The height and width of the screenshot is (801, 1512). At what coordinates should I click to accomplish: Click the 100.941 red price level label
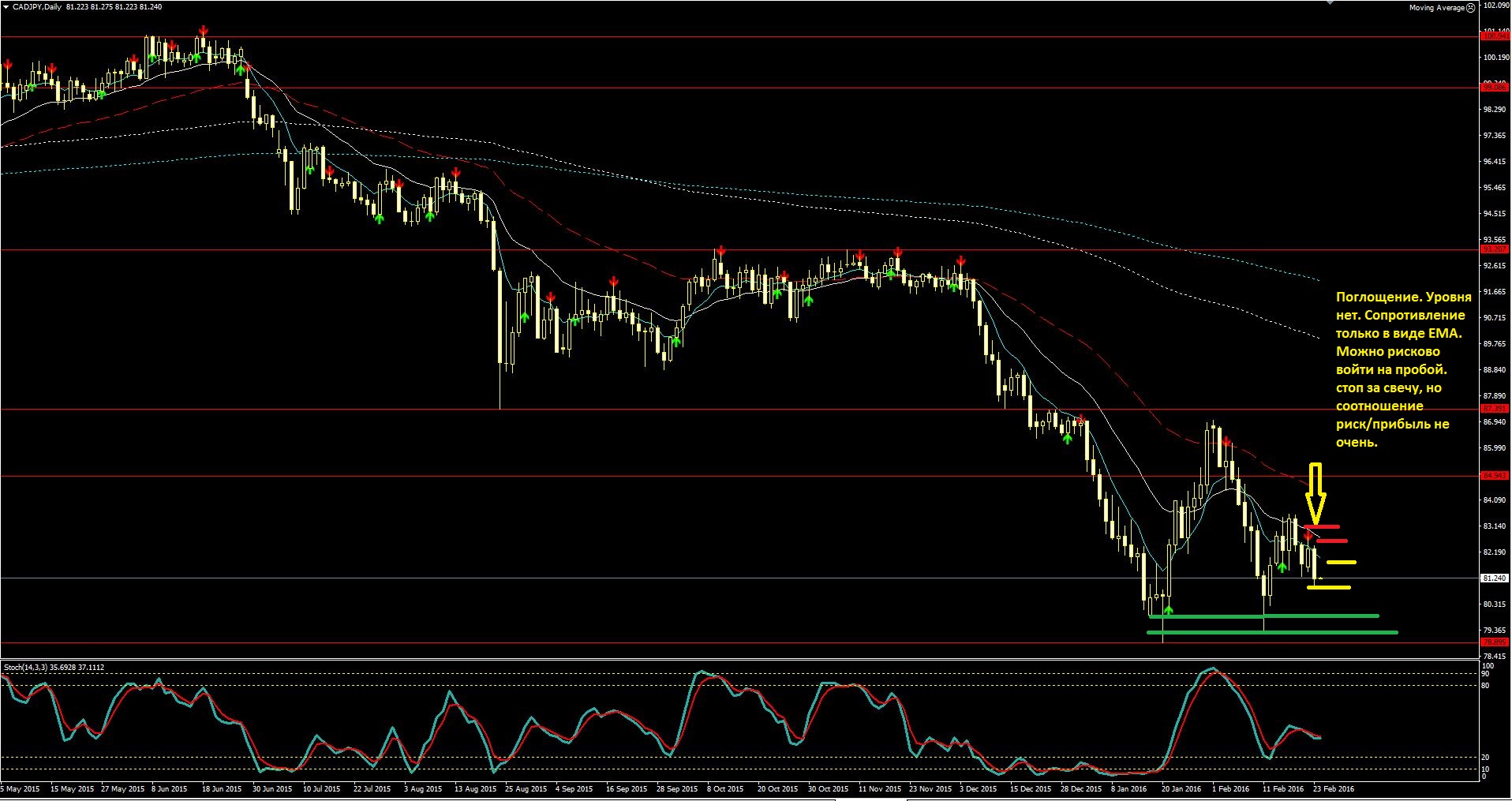(1495, 36)
